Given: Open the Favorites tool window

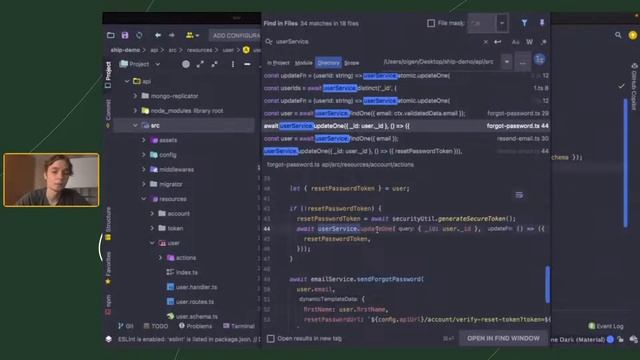Looking at the screenshot, I should click(x=108, y=268).
